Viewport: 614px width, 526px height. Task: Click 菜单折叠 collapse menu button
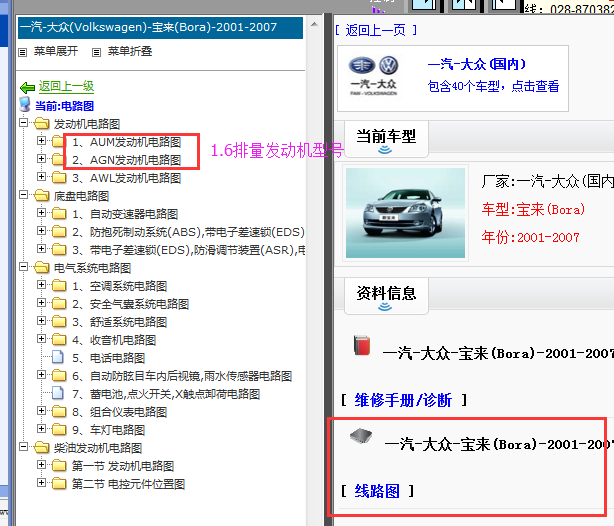130,51
